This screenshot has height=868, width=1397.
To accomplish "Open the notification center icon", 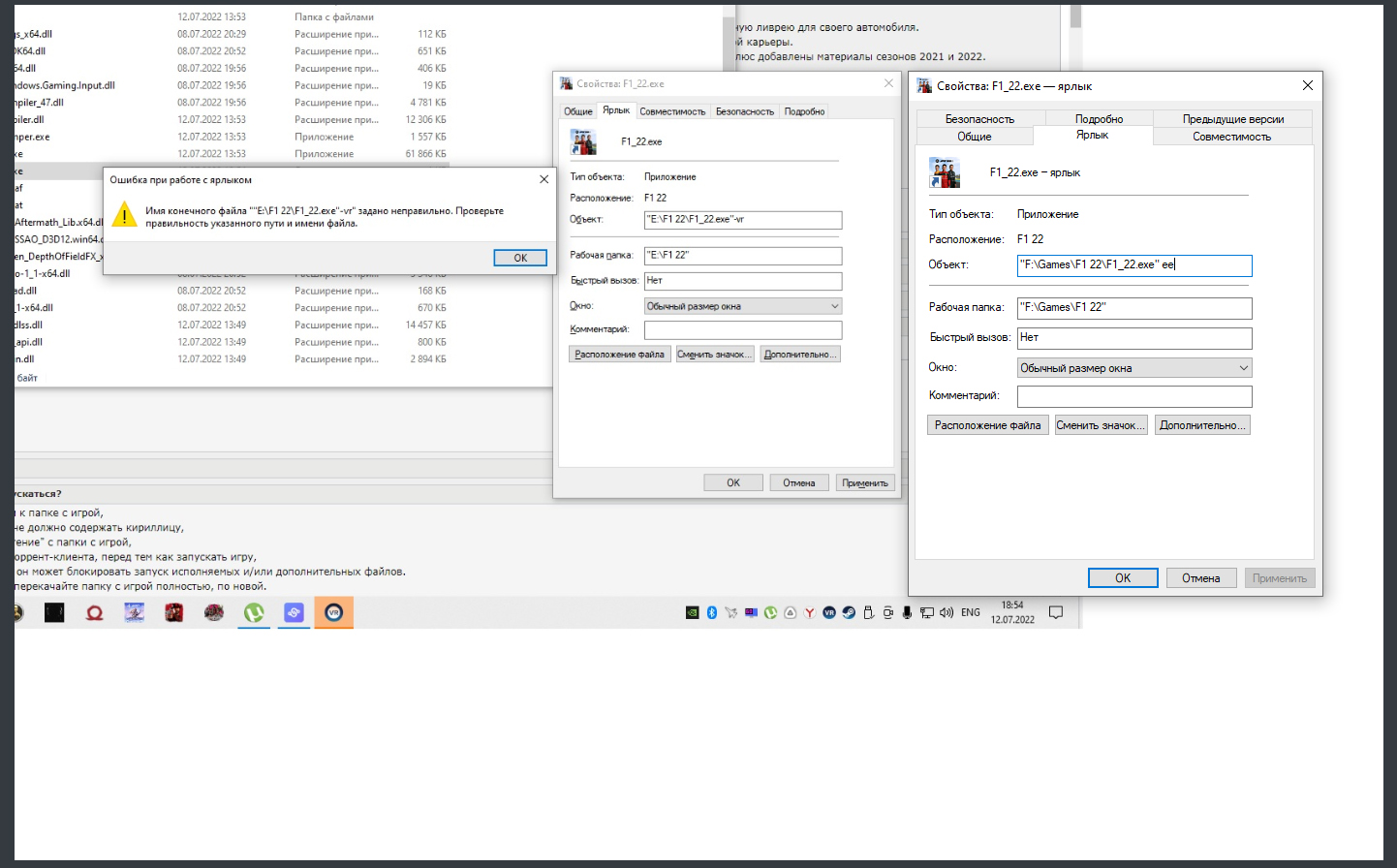I will click(1056, 612).
